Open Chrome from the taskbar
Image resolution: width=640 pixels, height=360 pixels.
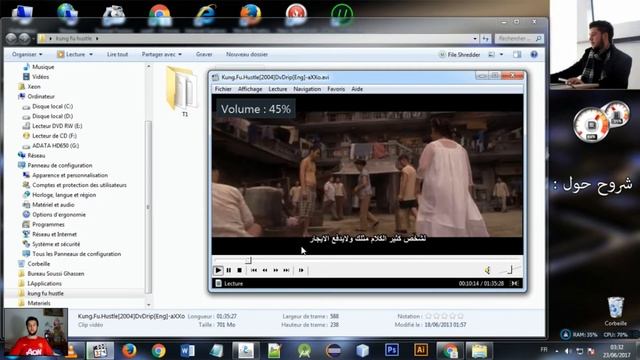tap(158, 350)
